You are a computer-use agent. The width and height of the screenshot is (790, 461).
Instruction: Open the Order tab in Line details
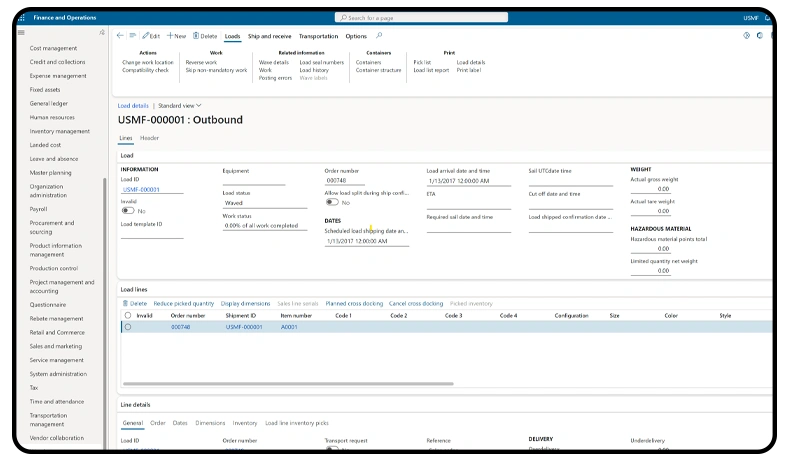click(158, 423)
